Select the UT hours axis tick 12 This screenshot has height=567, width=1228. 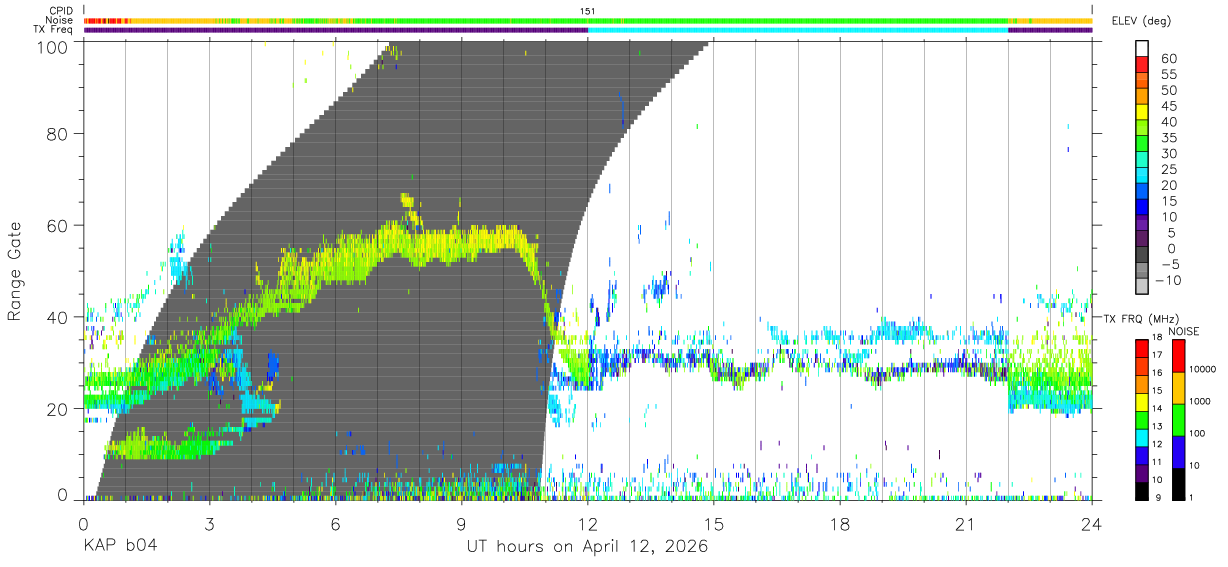click(587, 524)
